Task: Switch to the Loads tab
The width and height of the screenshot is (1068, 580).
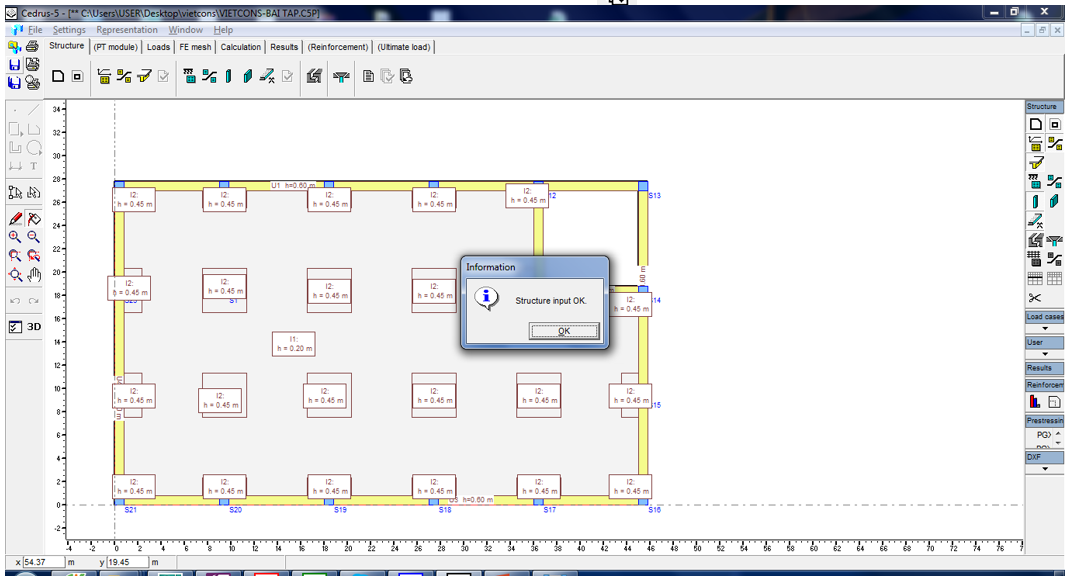Action: tap(158, 47)
